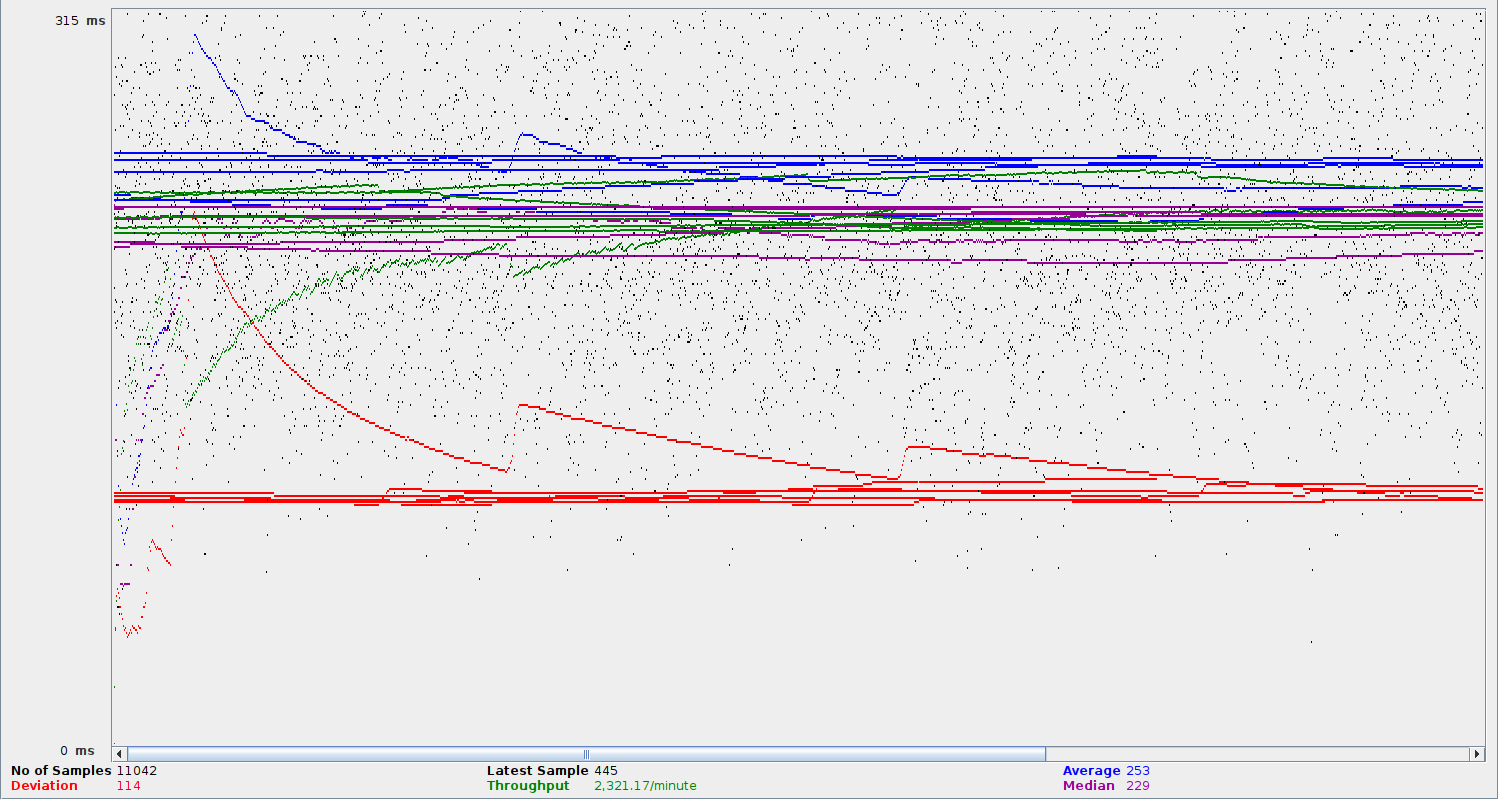Click the 'No of Samples' label
1500x801 pixels.
point(61,771)
